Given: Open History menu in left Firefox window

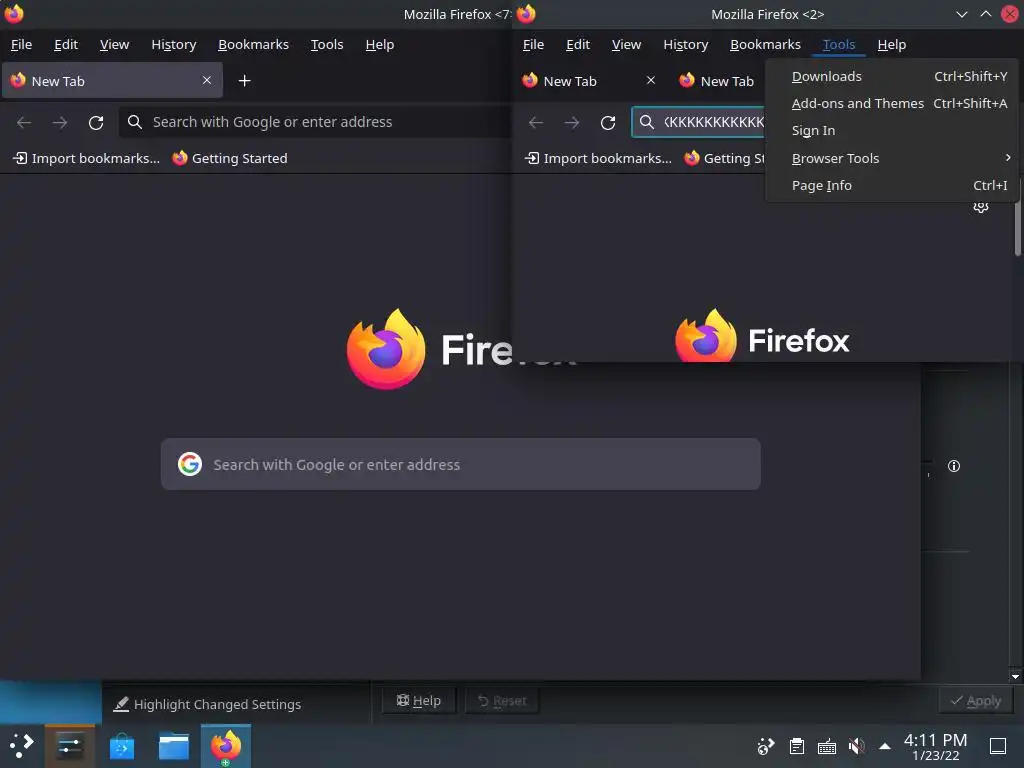Looking at the screenshot, I should tap(174, 44).
